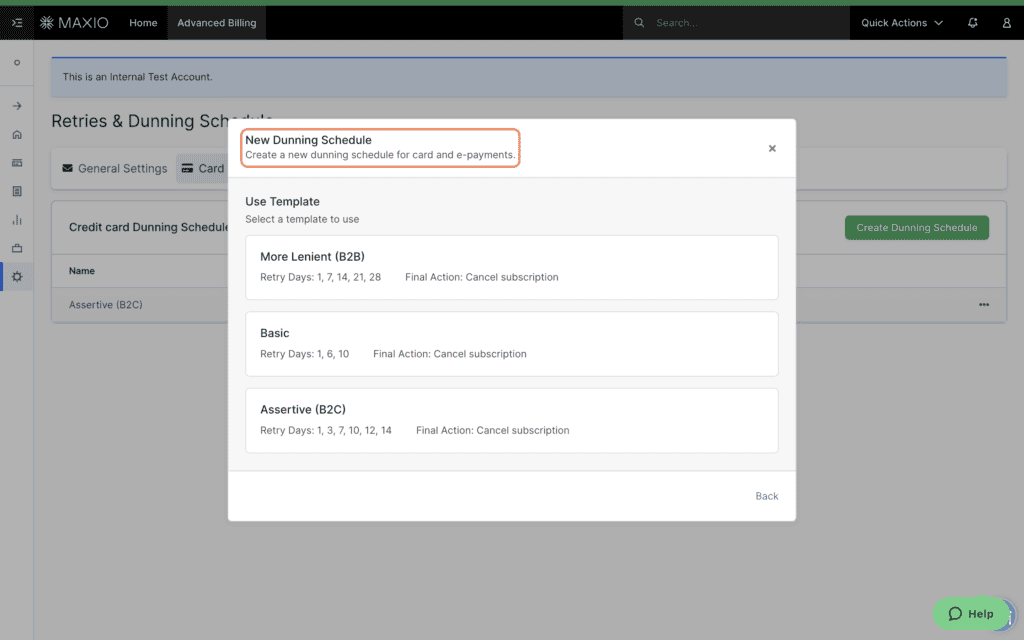Toggle the sidebar expand icon at top left
This screenshot has width=1024, height=640.
point(17,23)
